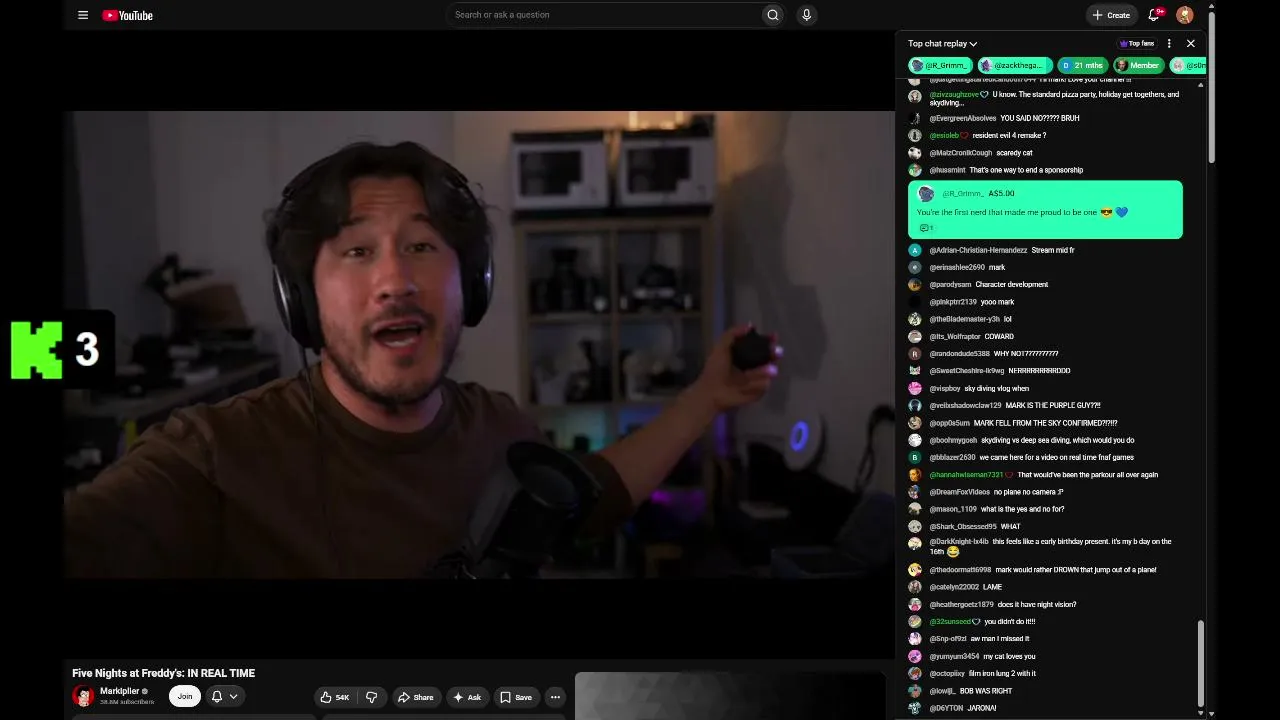Viewport: 1280px width, 720px height.
Task: Select @R_Grimm_ pinned super chat chip
Action: tap(940, 65)
